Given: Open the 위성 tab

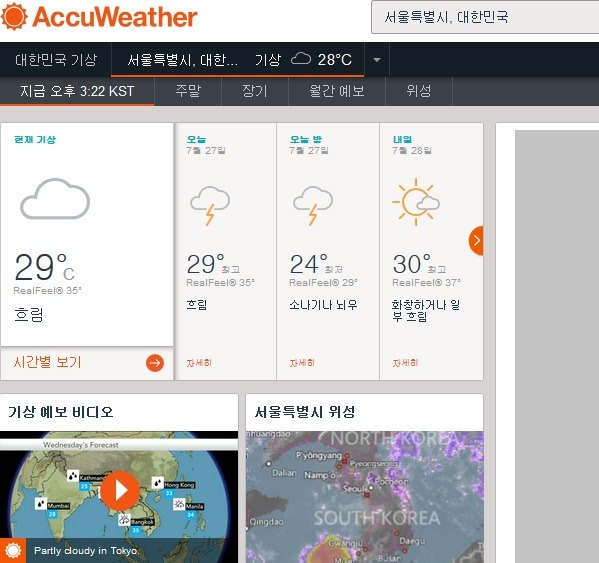Looking at the screenshot, I should click(x=419, y=91).
